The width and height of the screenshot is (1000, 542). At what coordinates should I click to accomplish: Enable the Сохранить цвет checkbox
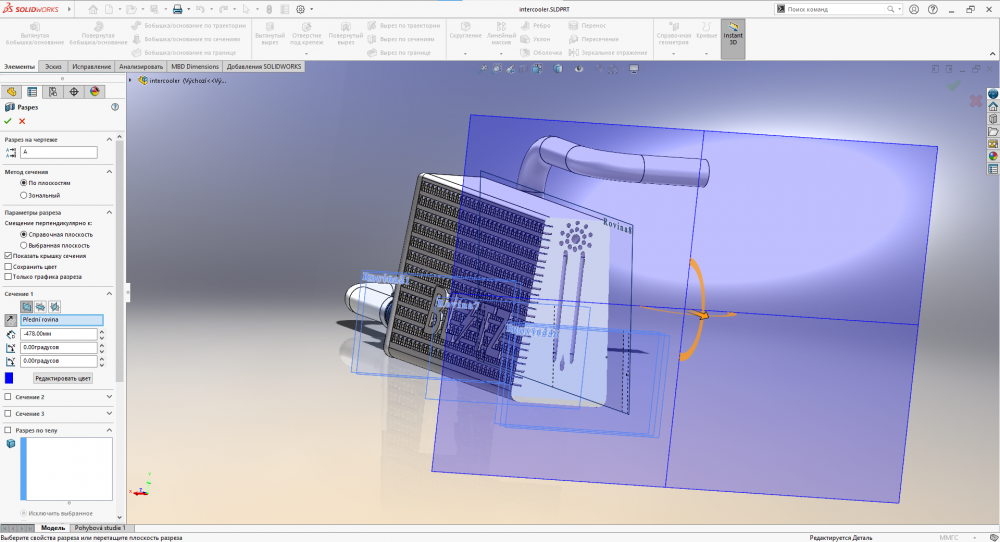coord(9,267)
